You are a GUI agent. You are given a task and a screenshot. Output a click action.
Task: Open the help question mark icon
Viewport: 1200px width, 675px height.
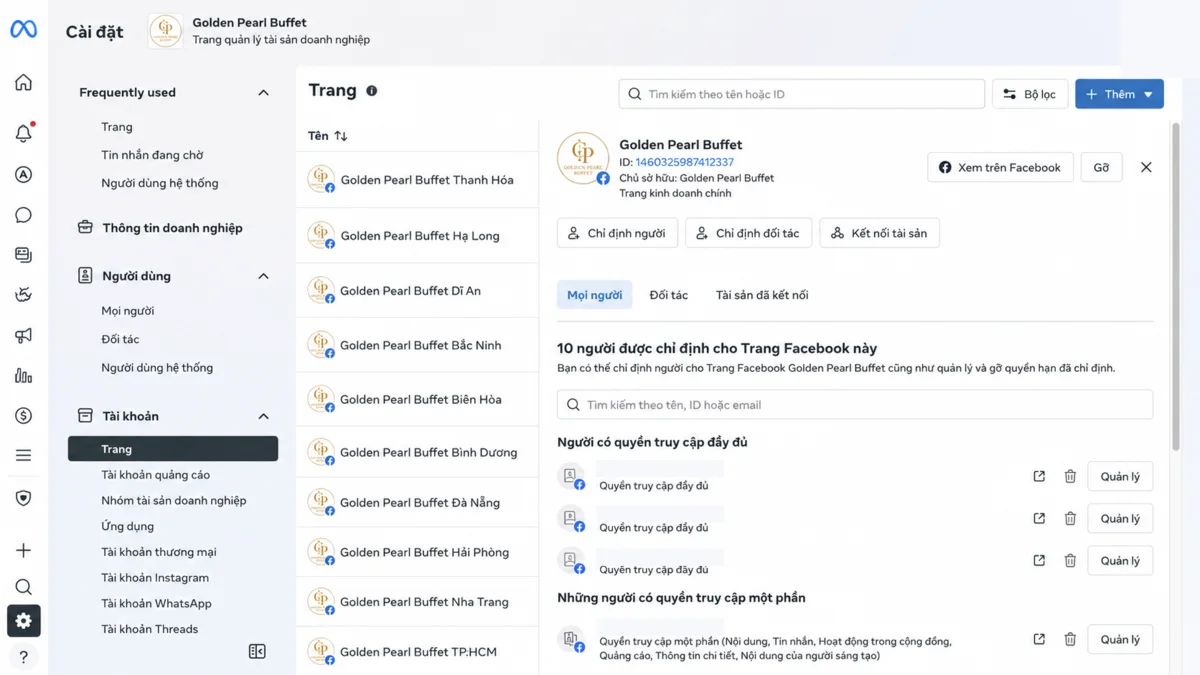tap(24, 657)
